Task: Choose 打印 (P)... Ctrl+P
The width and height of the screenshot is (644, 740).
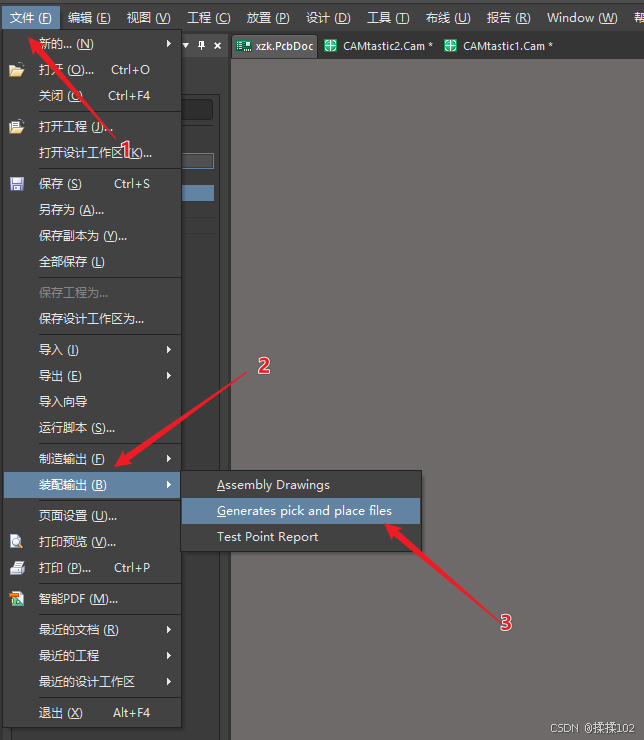Action: coord(92,568)
